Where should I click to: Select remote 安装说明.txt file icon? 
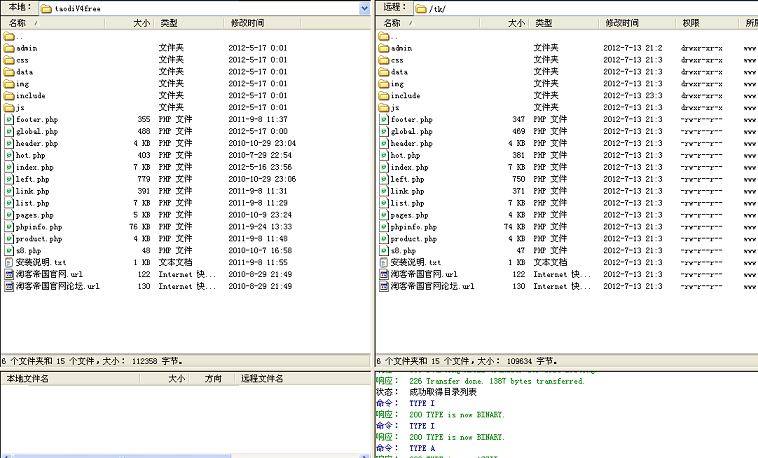(383, 262)
